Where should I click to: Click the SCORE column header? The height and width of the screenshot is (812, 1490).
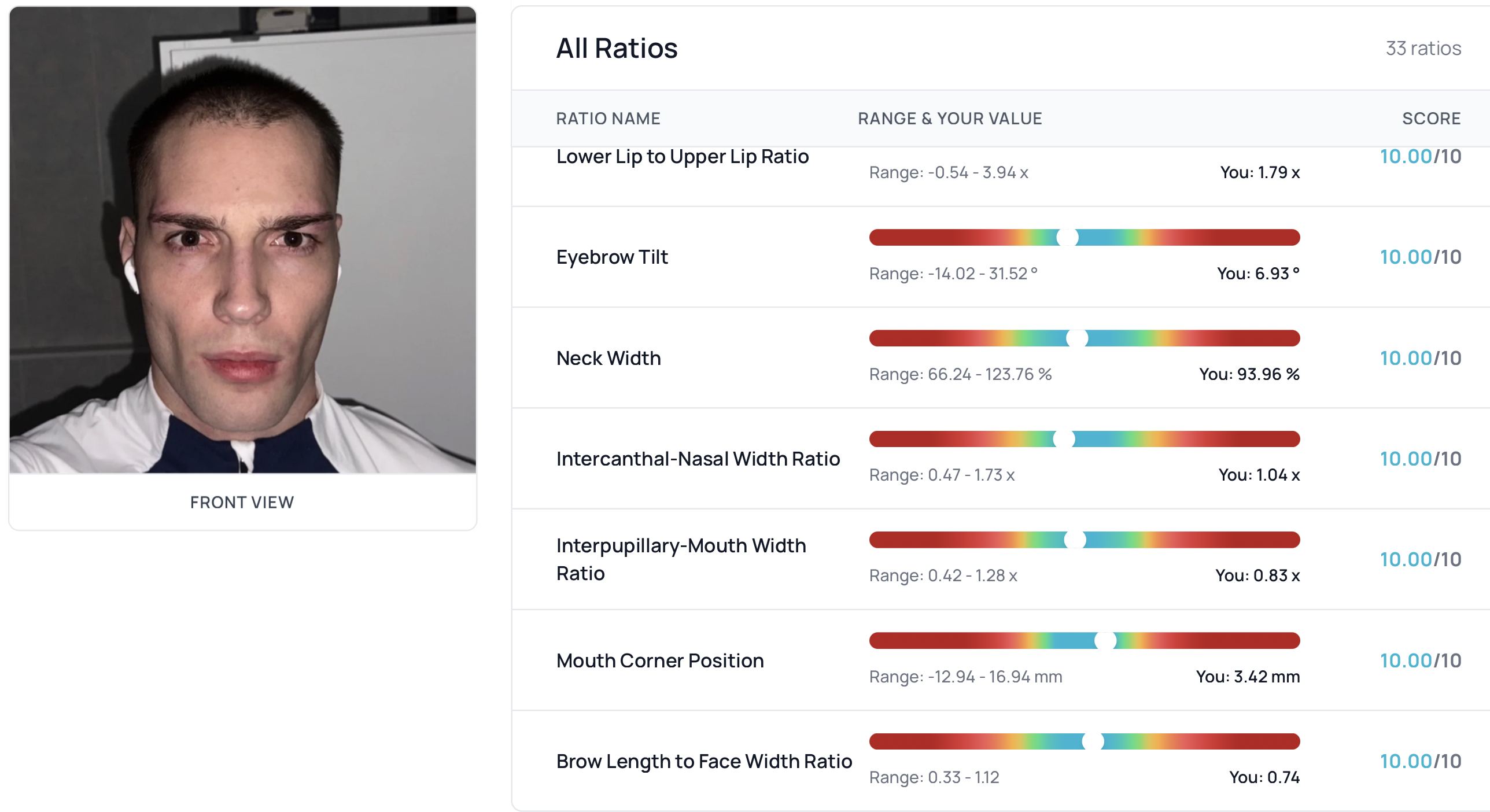[1431, 119]
